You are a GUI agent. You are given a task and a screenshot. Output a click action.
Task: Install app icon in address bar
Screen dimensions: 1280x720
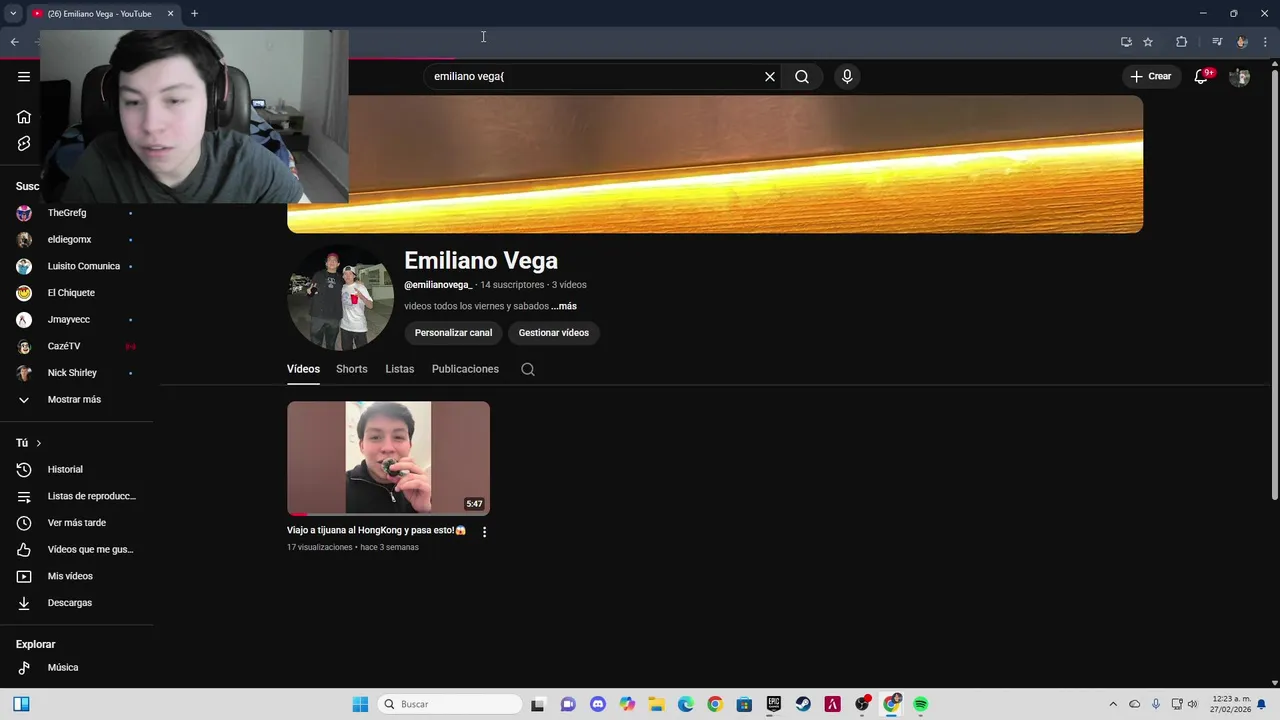[1126, 42]
